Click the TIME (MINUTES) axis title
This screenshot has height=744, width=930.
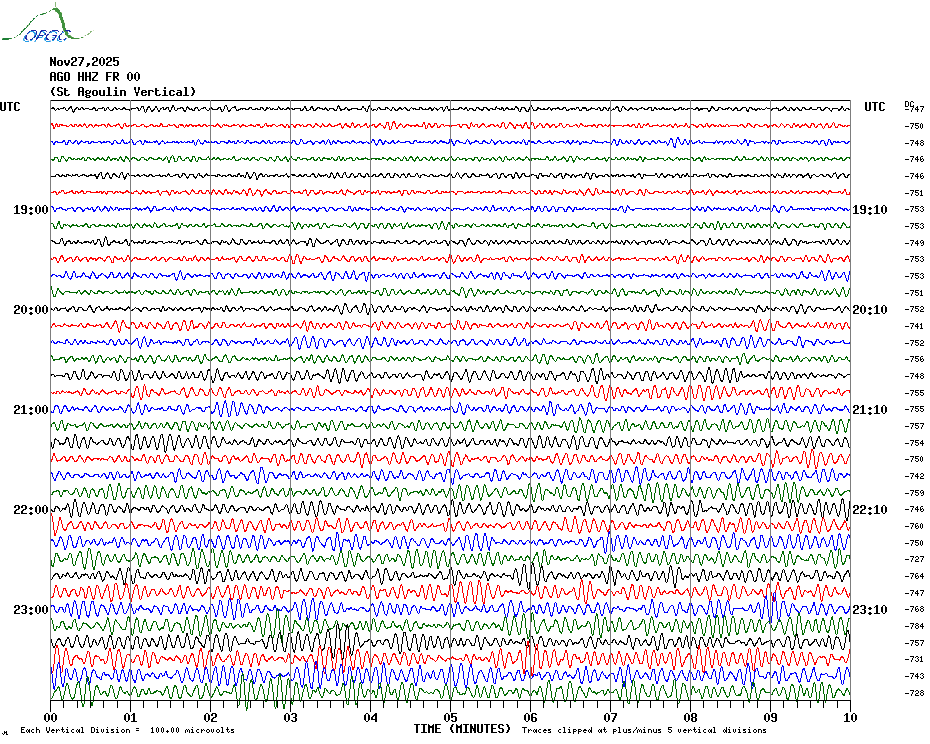click(462, 729)
